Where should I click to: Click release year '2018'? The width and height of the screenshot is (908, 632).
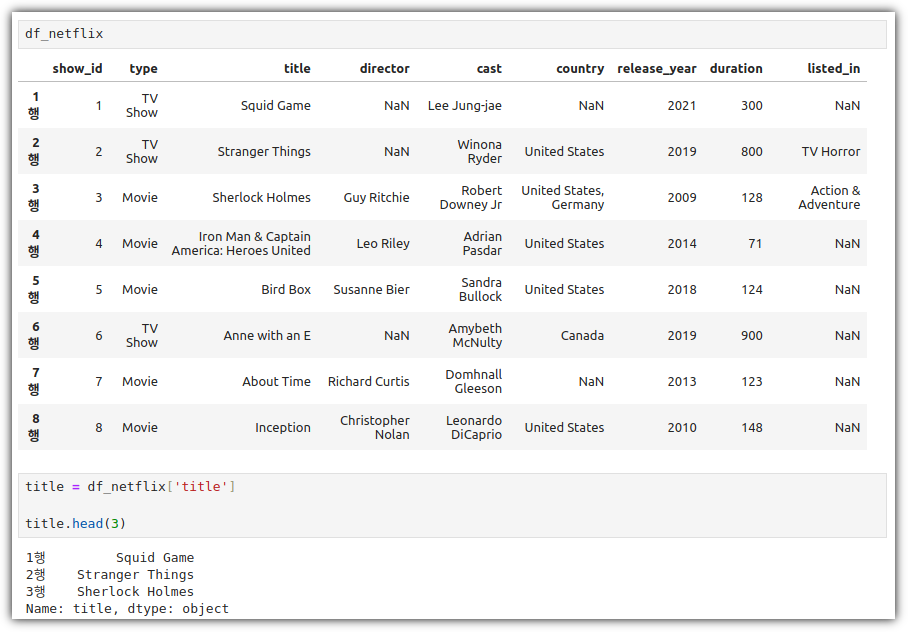682,290
